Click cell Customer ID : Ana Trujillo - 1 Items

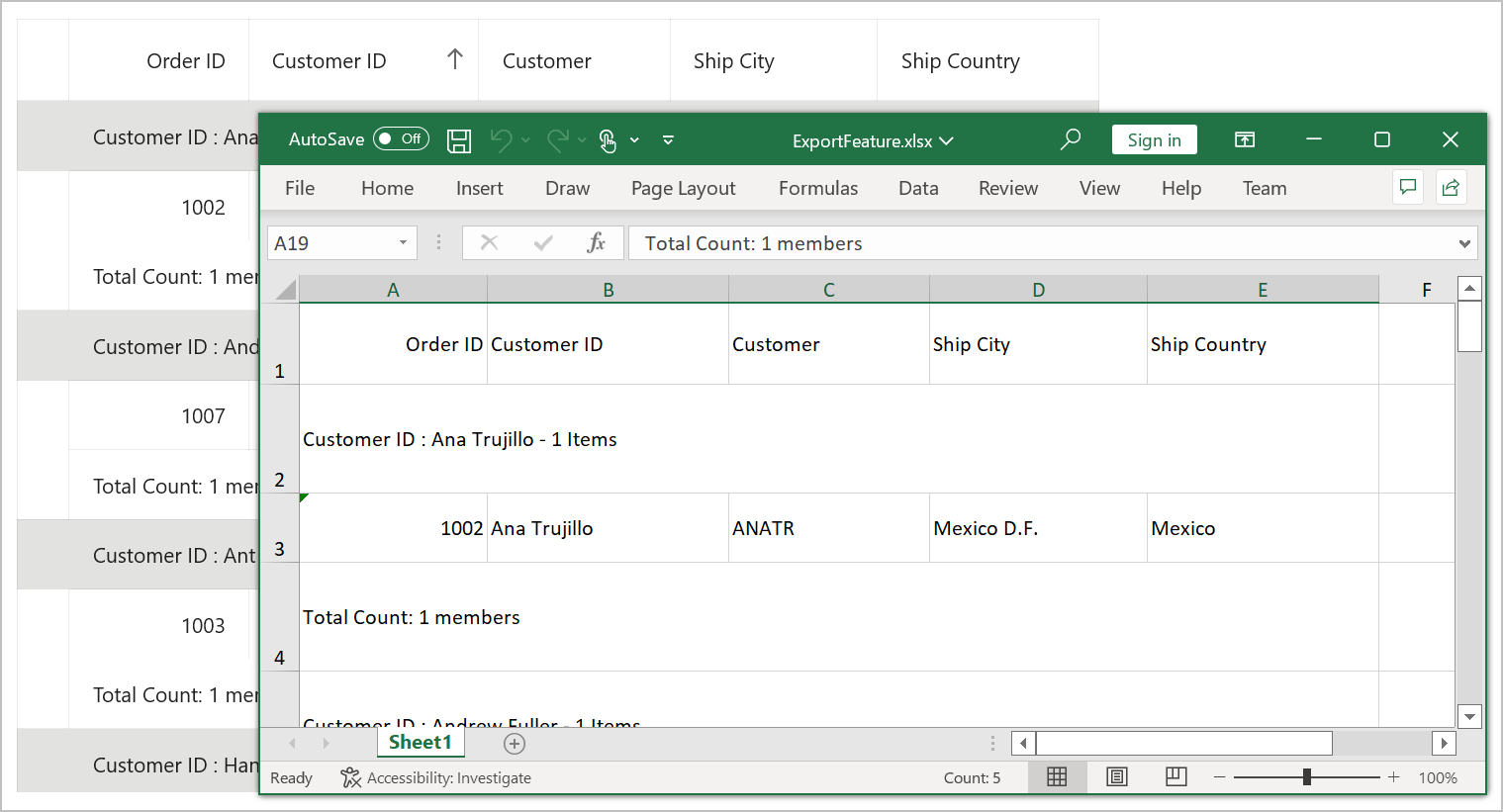tap(839, 439)
